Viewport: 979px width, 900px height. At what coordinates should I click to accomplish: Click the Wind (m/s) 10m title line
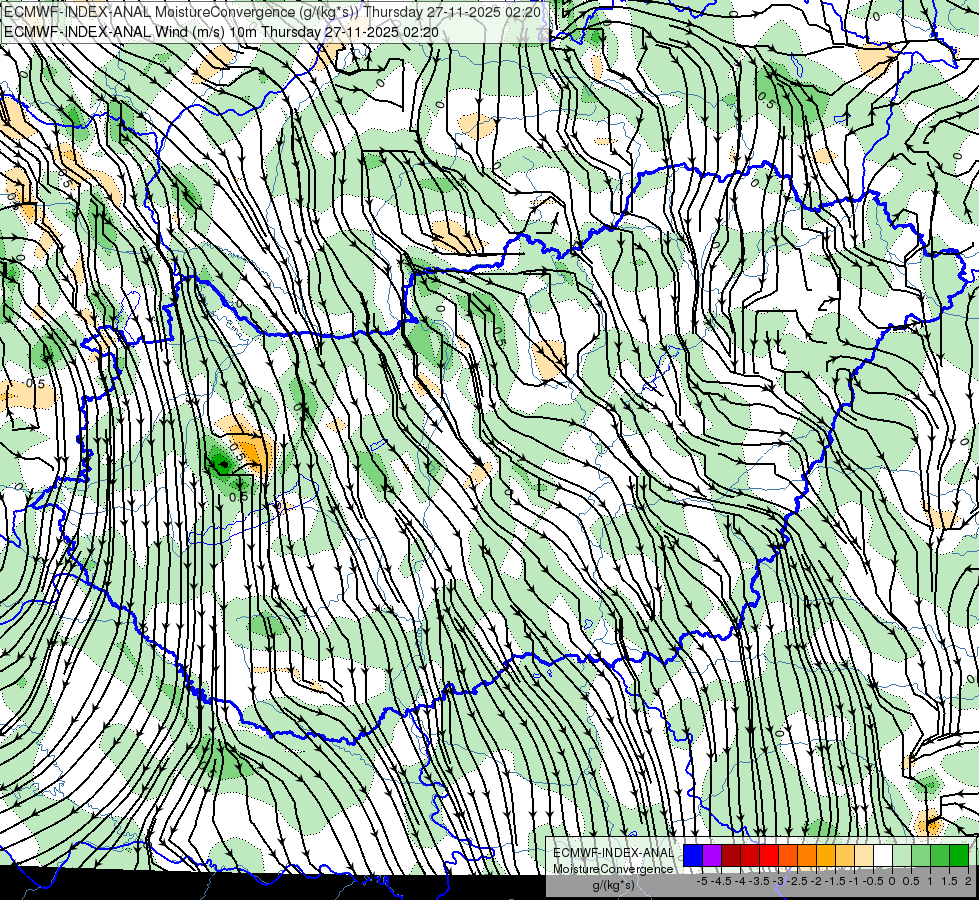(221, 32)
